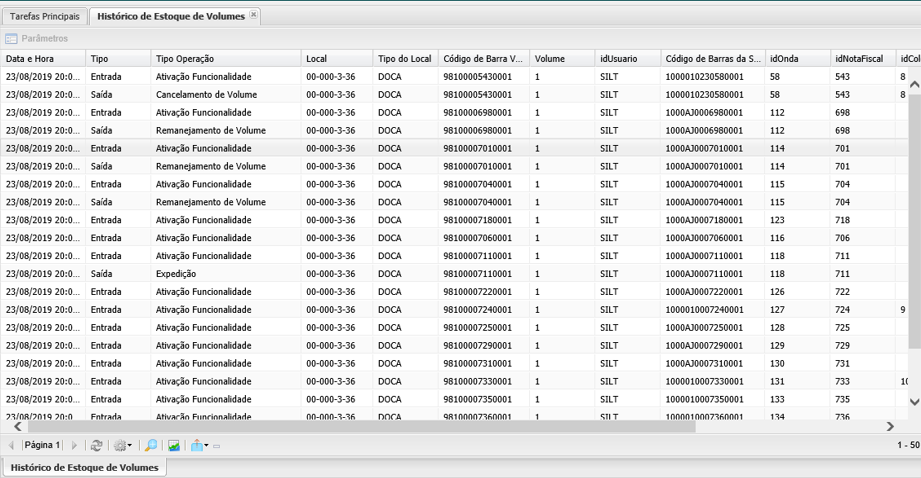This screenshot has height=478, width=921.
Task: Go to the next page arrow
Action: point(74,446)
